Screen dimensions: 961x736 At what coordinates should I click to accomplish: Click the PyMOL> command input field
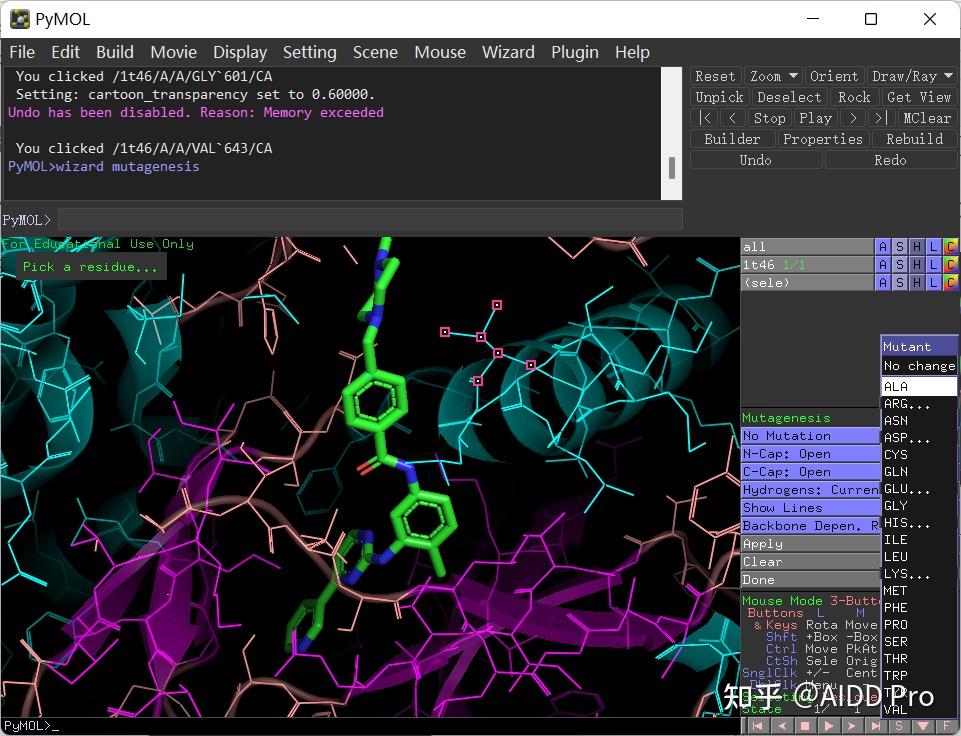coord(370,219)
